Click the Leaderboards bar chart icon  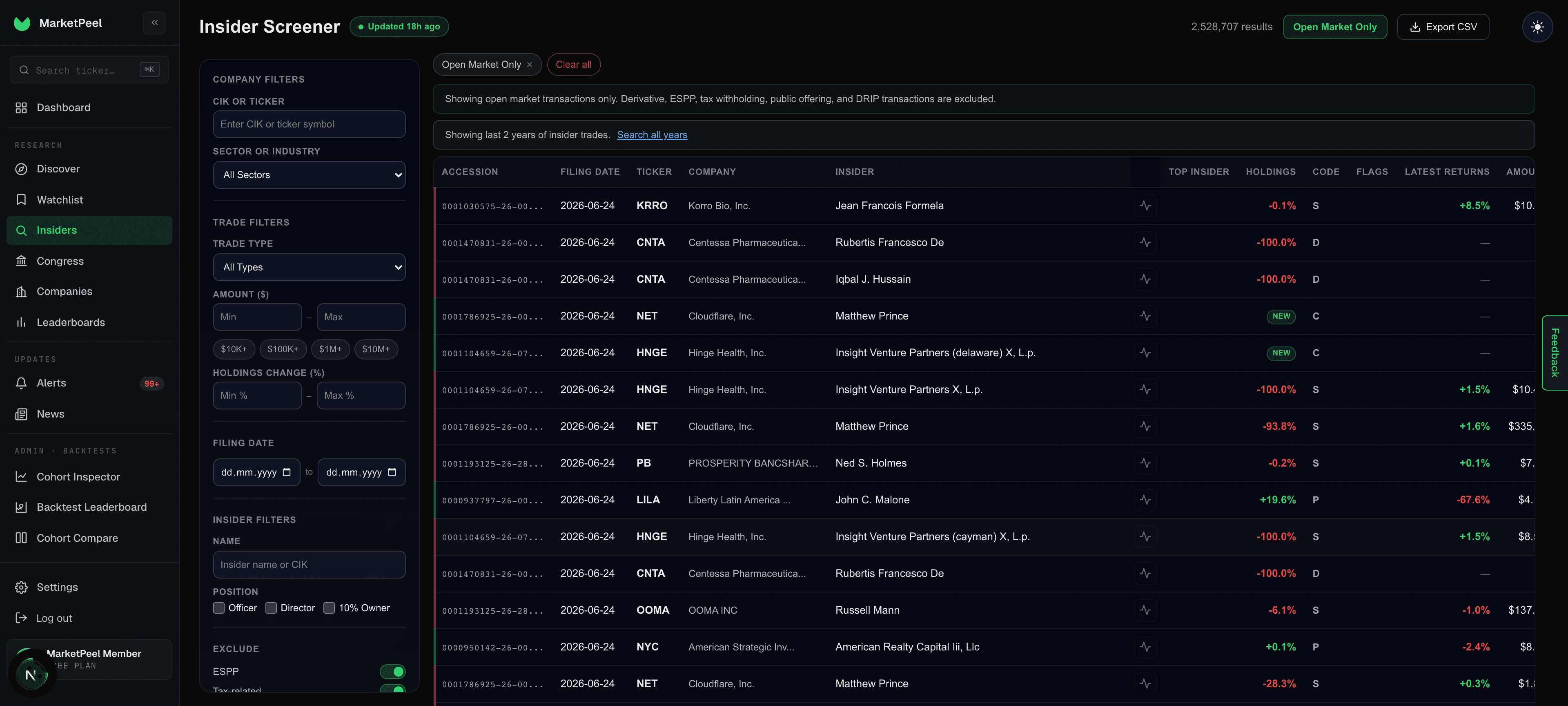pyautogui.click(x=21, y=322)
